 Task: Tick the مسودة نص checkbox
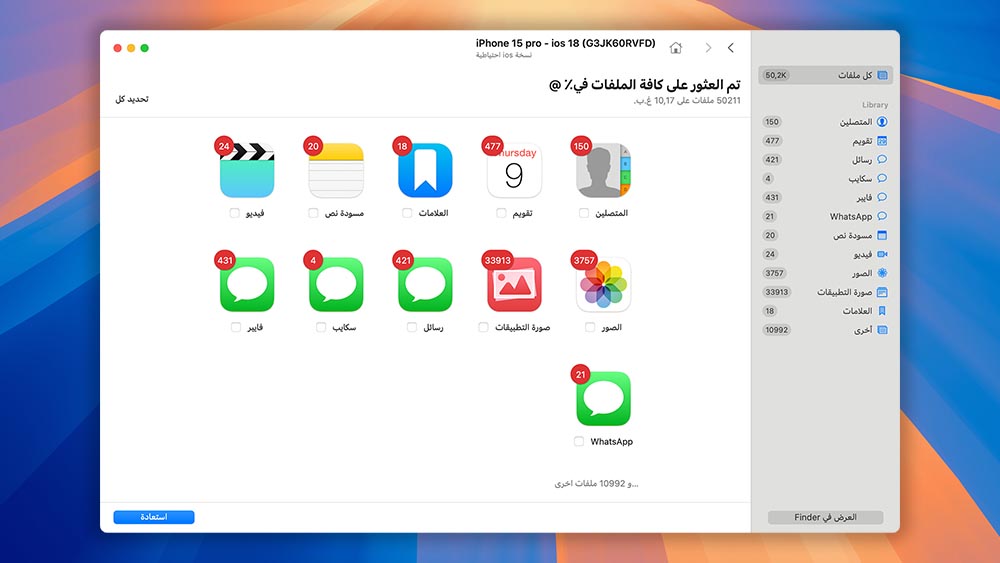pyautogui.click(x=313, y=213)
